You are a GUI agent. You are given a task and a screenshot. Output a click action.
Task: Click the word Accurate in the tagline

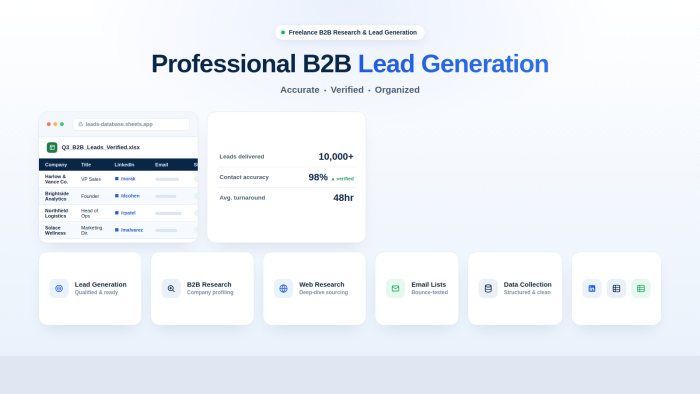(x=300, y=90)
